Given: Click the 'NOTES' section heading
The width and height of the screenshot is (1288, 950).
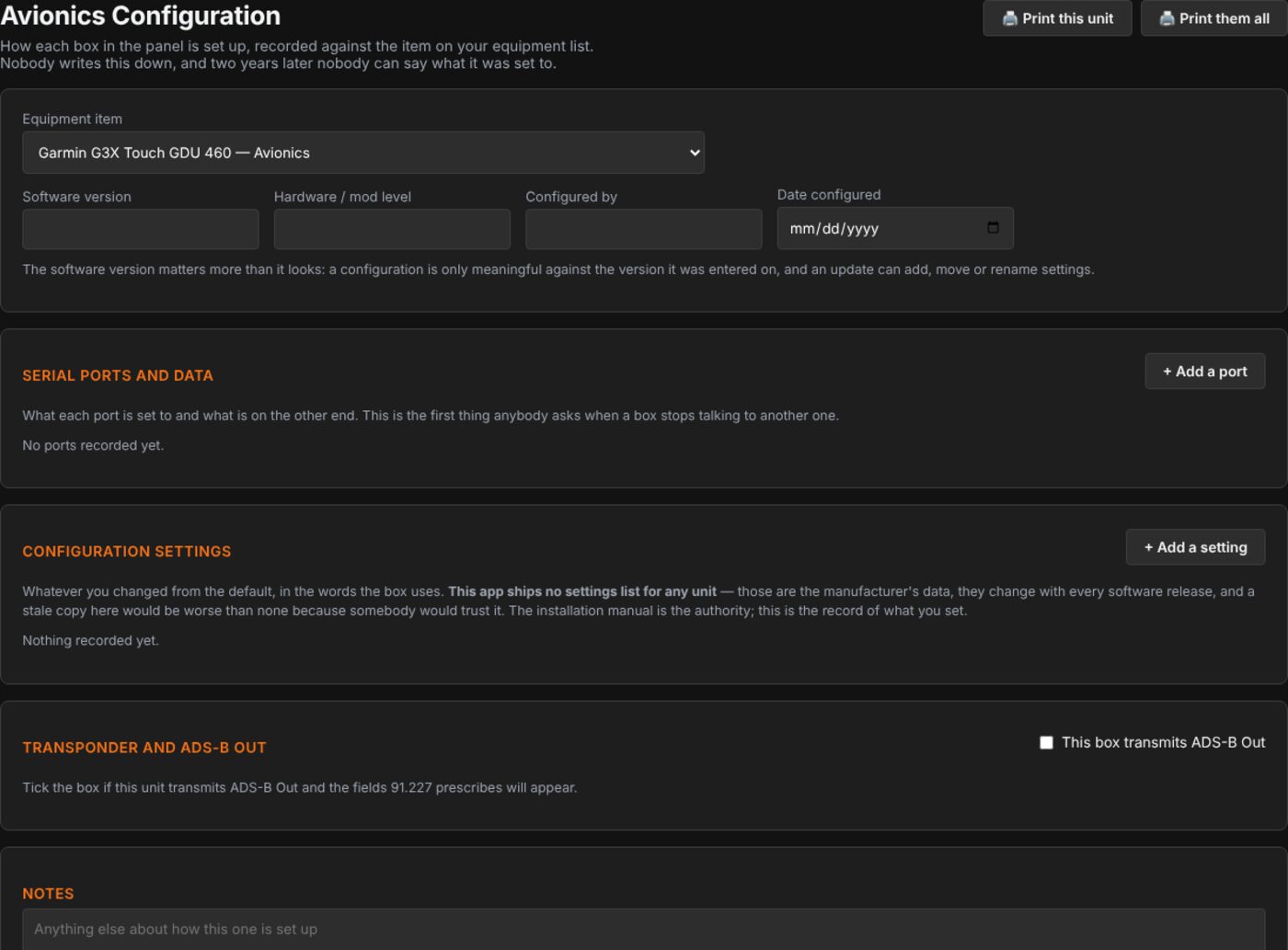Looking at the screenshot, I should point(48,894).
